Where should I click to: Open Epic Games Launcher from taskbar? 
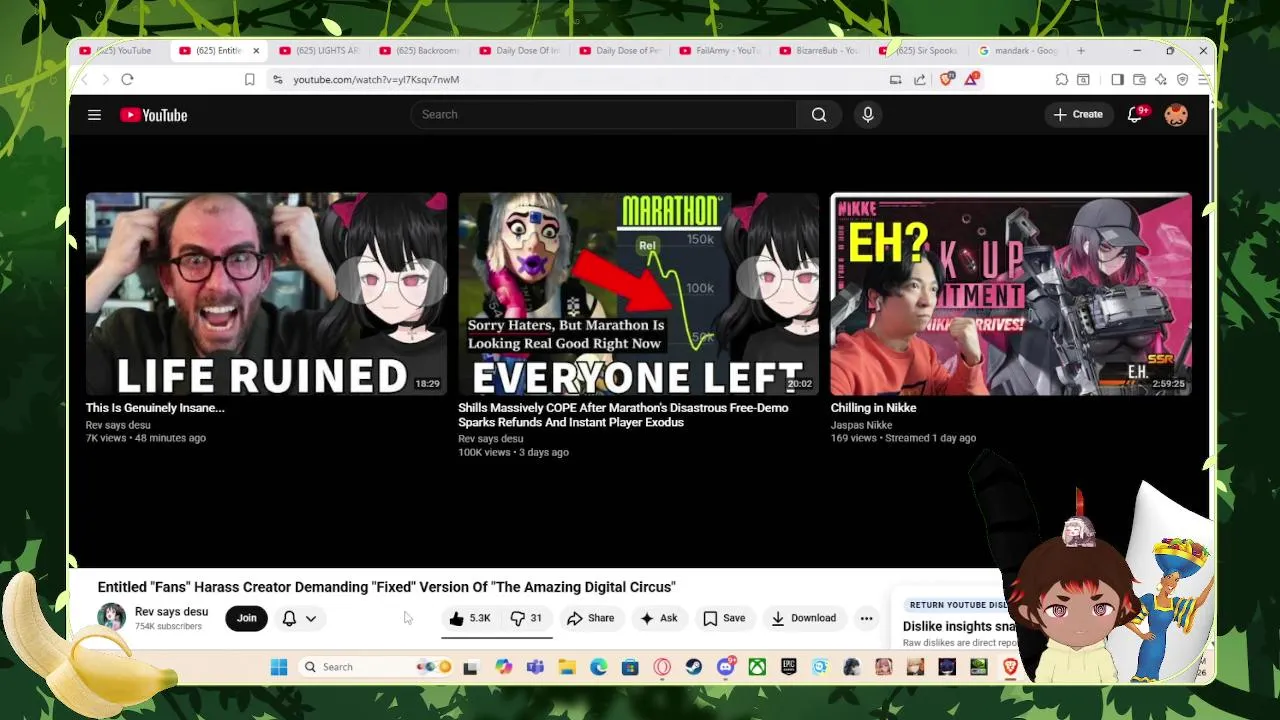click(x=789, y=667)
